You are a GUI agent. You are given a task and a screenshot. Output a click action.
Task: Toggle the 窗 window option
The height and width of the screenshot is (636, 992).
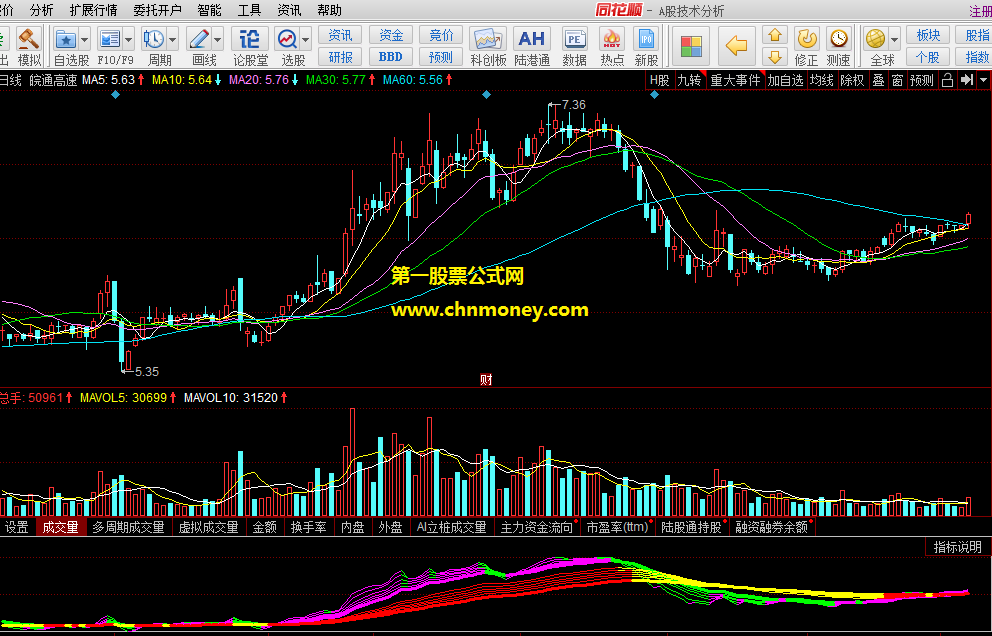[x=897, y=80]
